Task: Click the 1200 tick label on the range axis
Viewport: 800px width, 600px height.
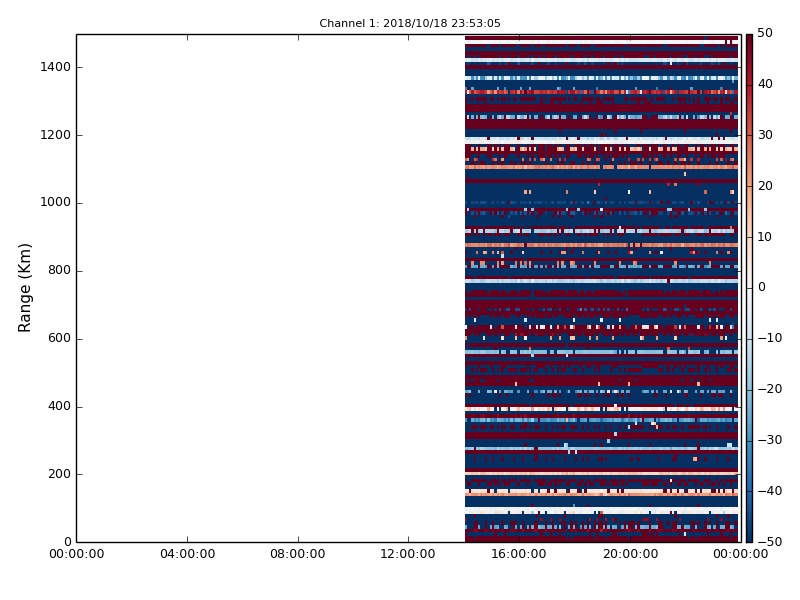Action: point(55,135)
